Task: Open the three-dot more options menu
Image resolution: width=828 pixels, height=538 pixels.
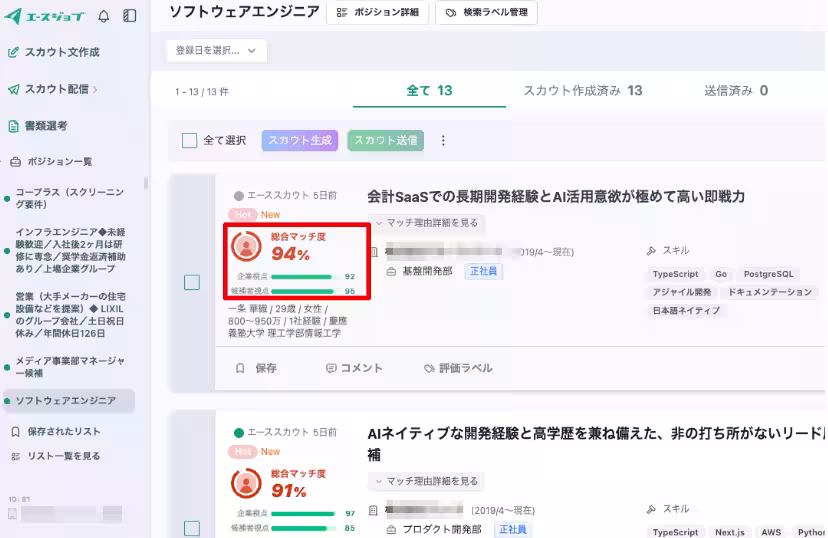Action: (x=443, y=140)
